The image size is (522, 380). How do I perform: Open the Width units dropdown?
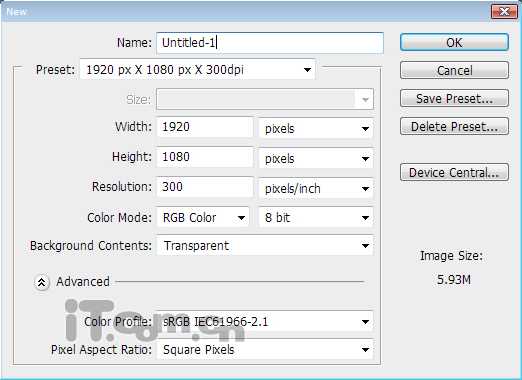(x=316, y=128)
